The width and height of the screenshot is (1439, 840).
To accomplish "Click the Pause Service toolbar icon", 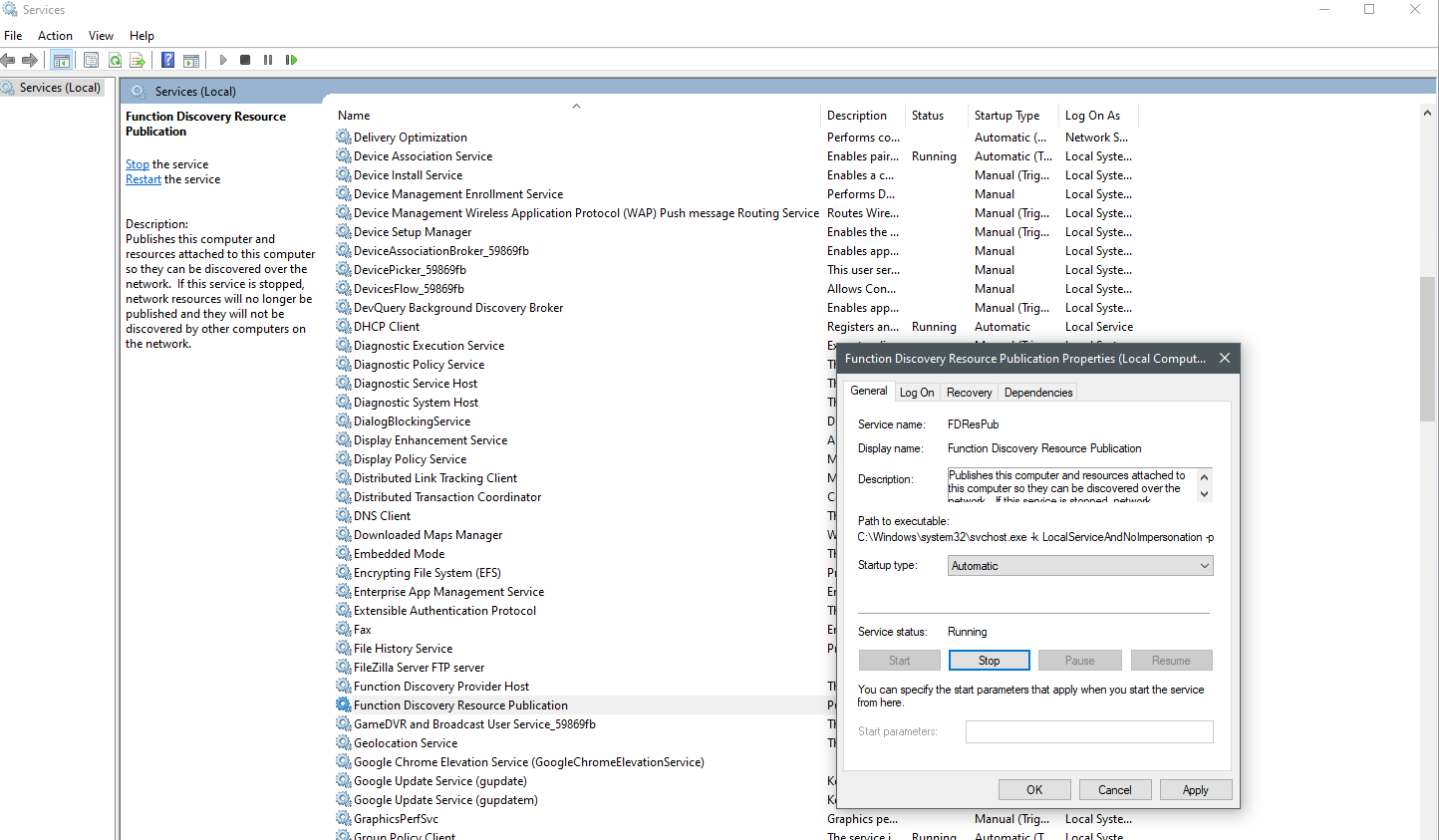I will [x=268, y=60].
